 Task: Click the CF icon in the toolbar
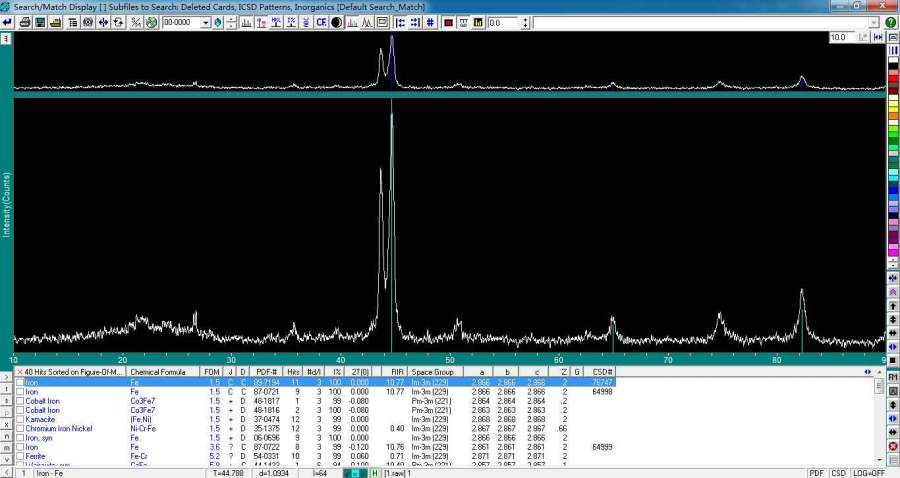click(x=321, y=22)
